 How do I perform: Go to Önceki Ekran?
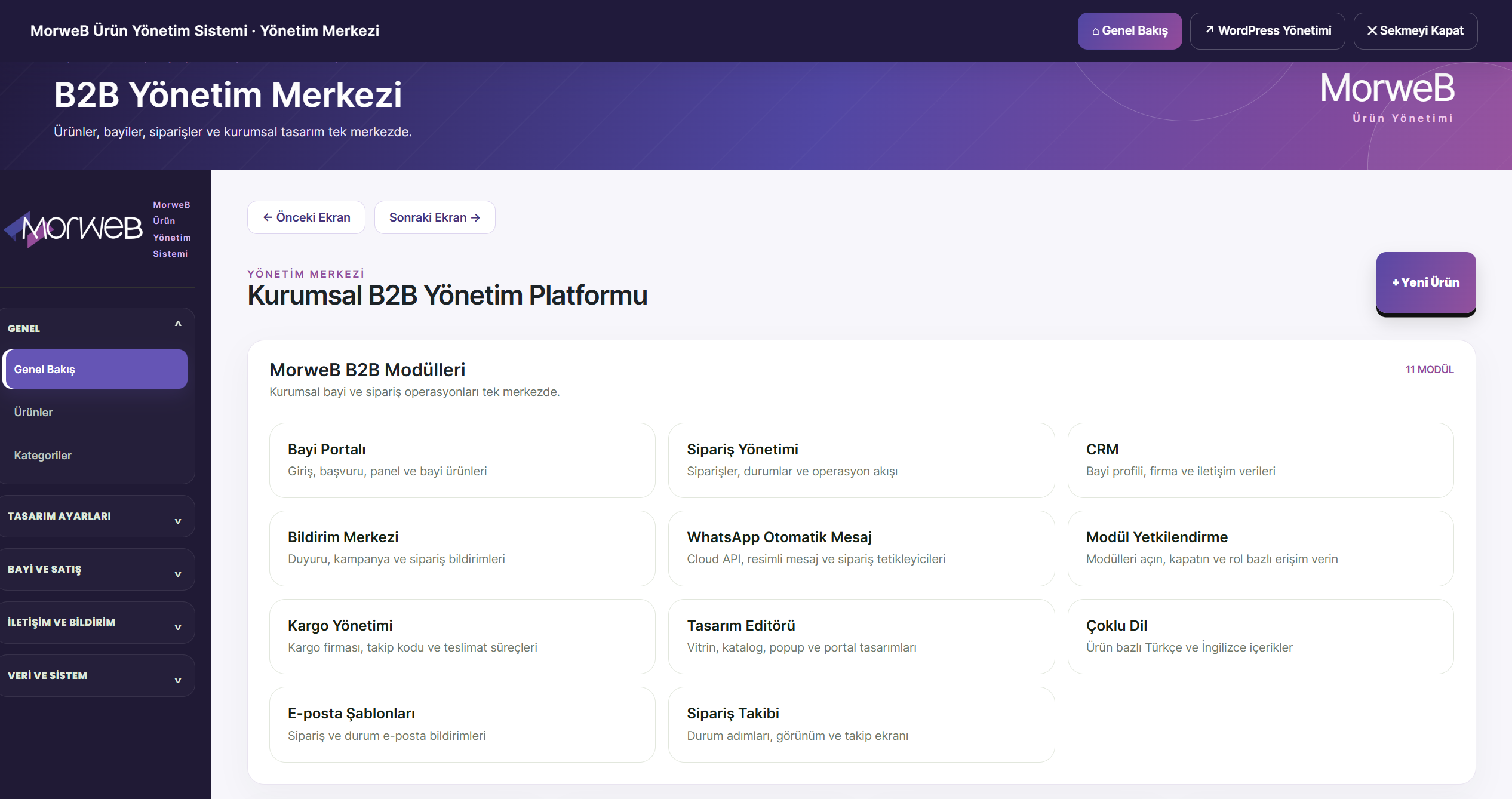click(306, 217)
